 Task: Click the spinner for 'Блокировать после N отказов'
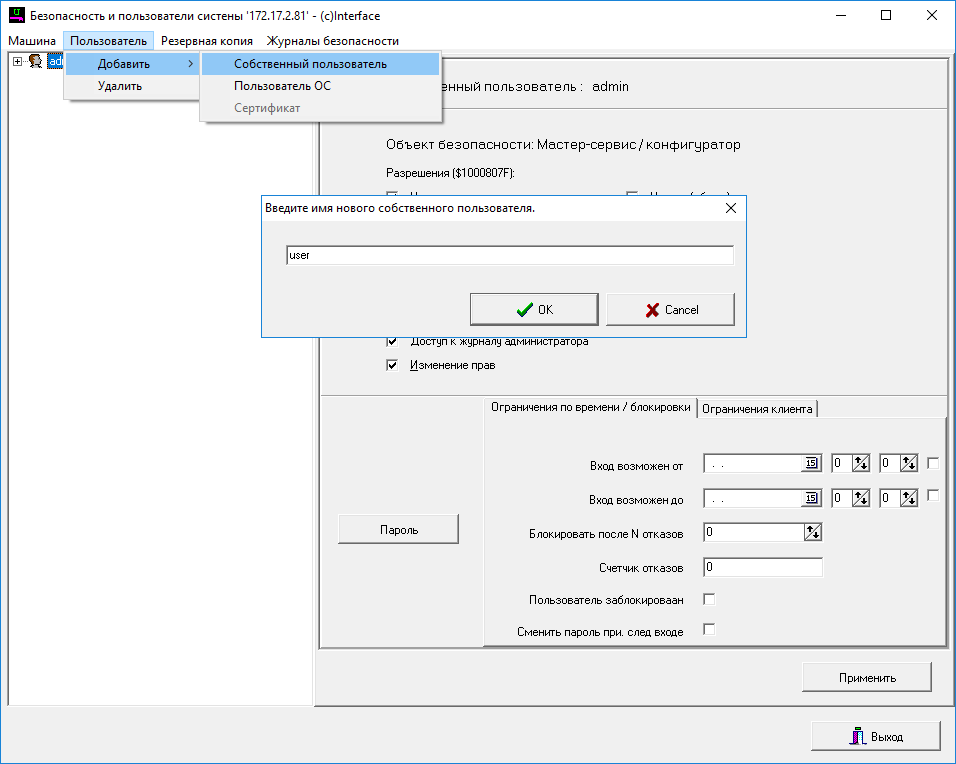812,533
